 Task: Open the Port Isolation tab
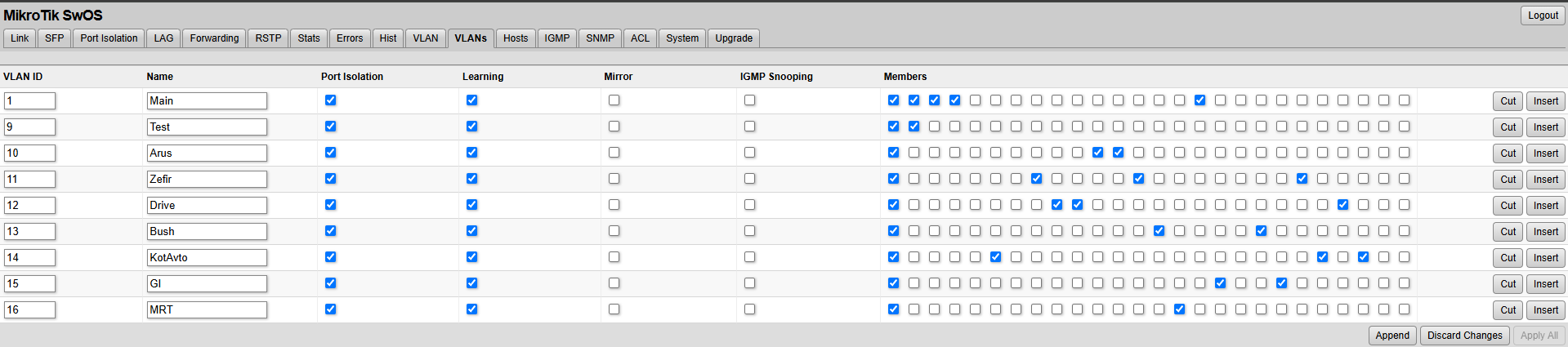click(x=109, y=38)
